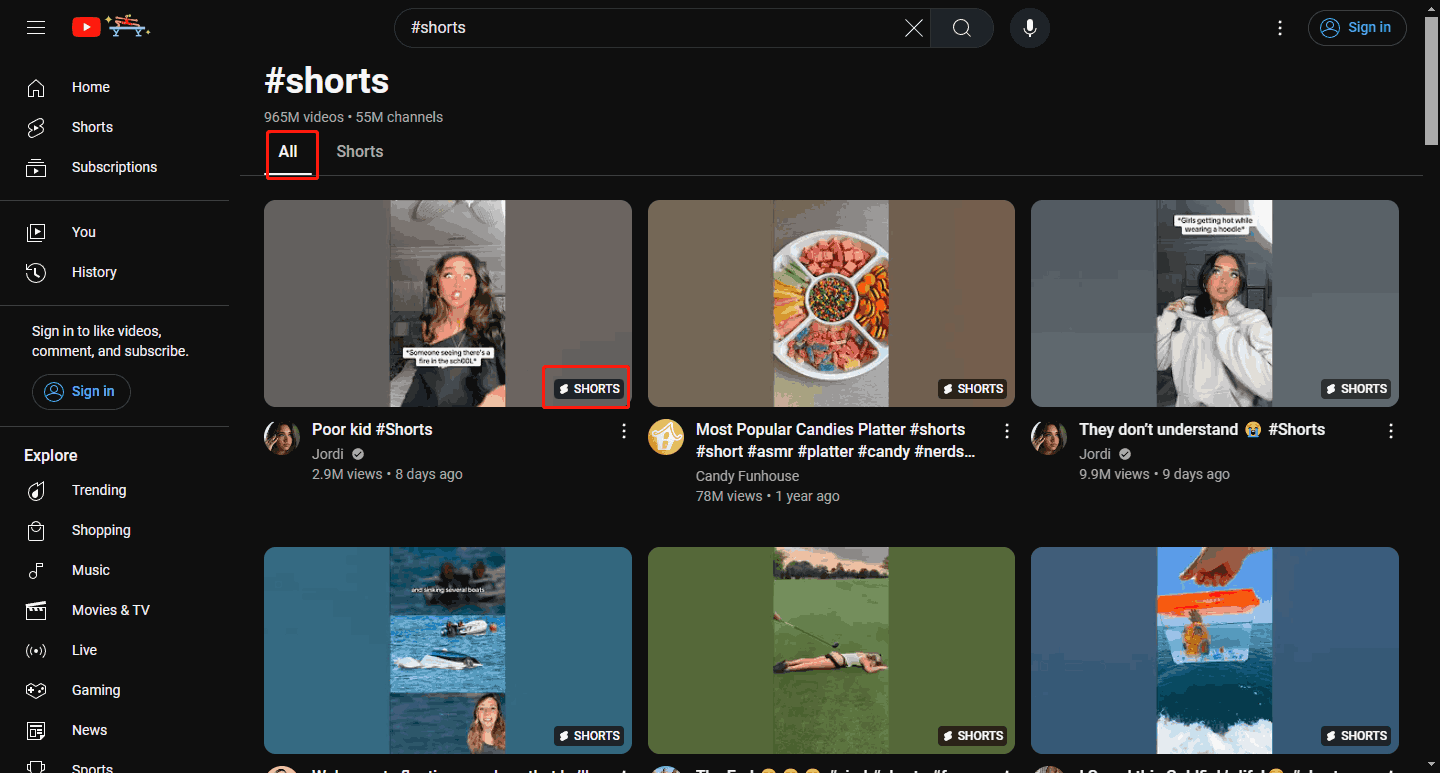
Task: Click the magnifier search button
Action: tap(961, 28)
